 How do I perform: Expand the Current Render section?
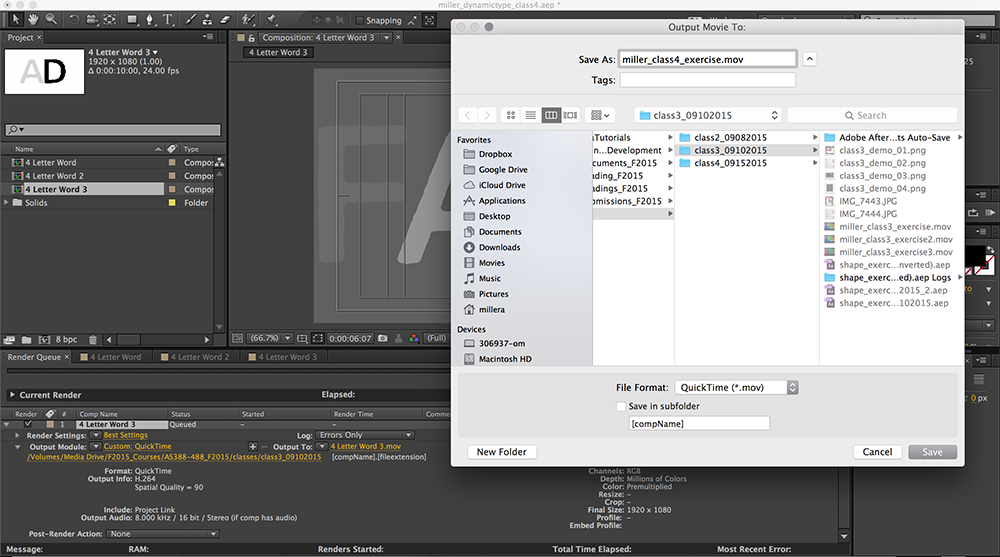coord(12,395)
